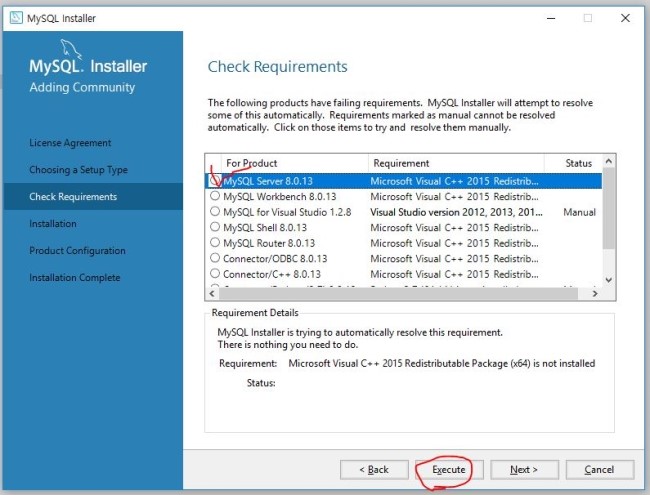
Task: Select MySQL for Visual Studio 1.2.8 radio
Action: click(x=215, y=211)
